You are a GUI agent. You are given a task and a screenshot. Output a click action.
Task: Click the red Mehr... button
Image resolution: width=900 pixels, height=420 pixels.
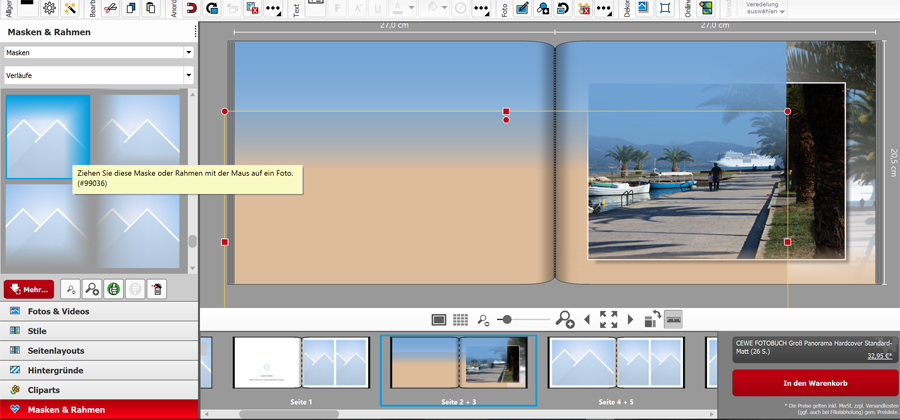tap(28, 289)
